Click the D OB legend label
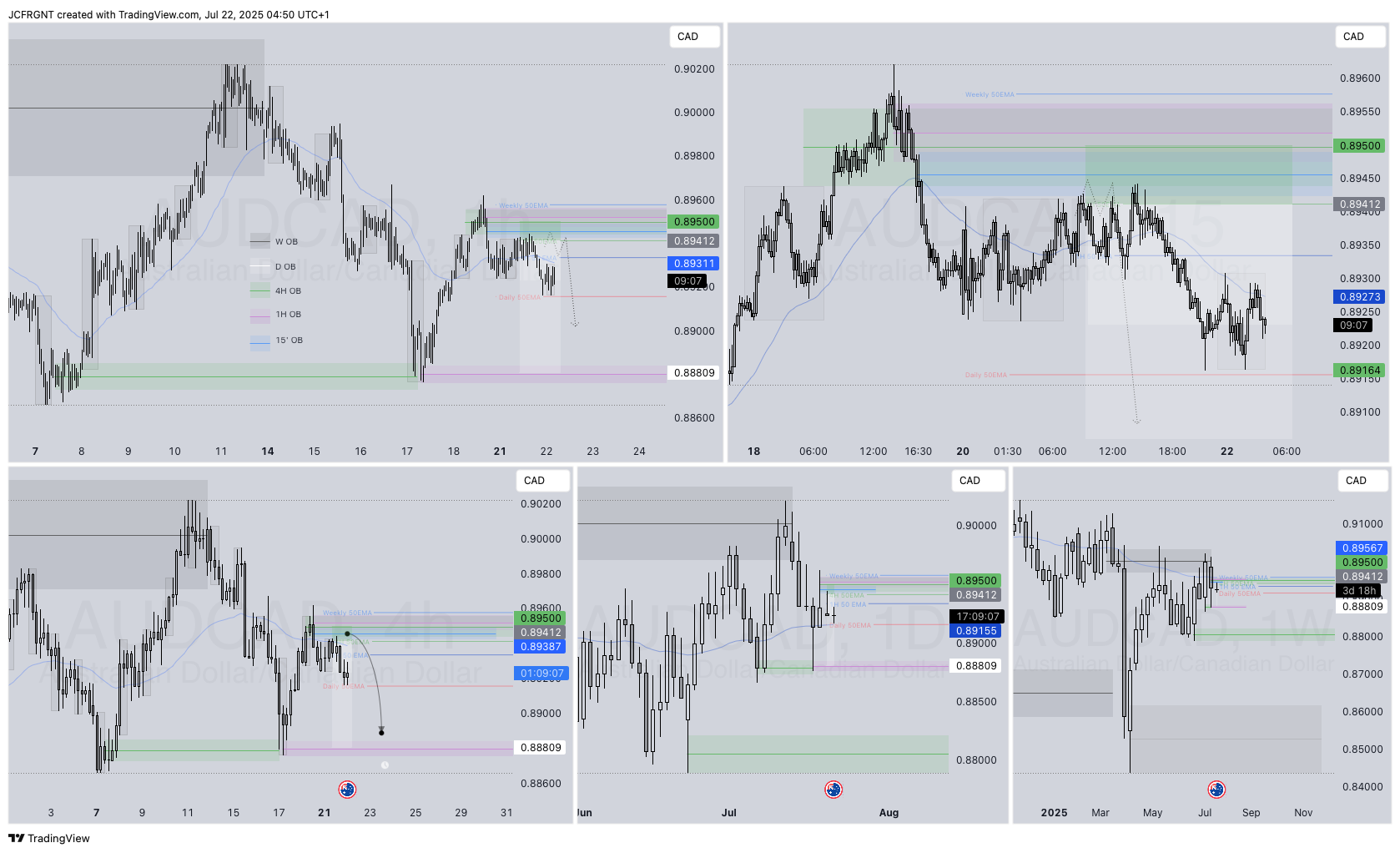 tap(285, 267)
